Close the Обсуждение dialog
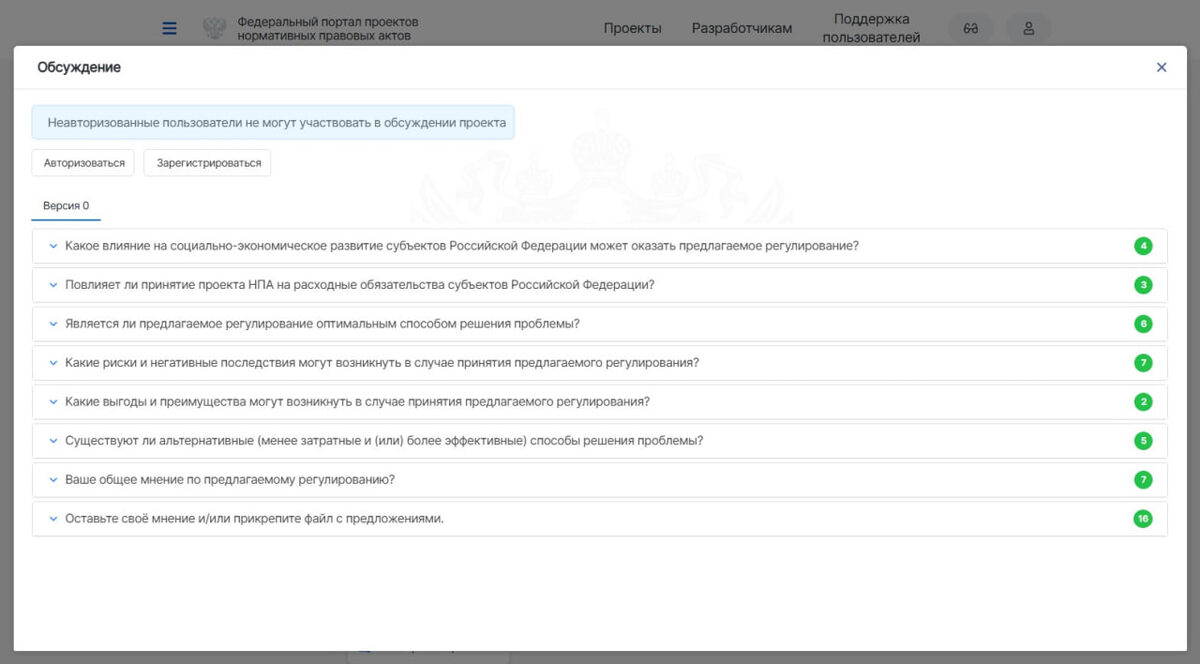1200x664 pixels. click(1161, 67)
